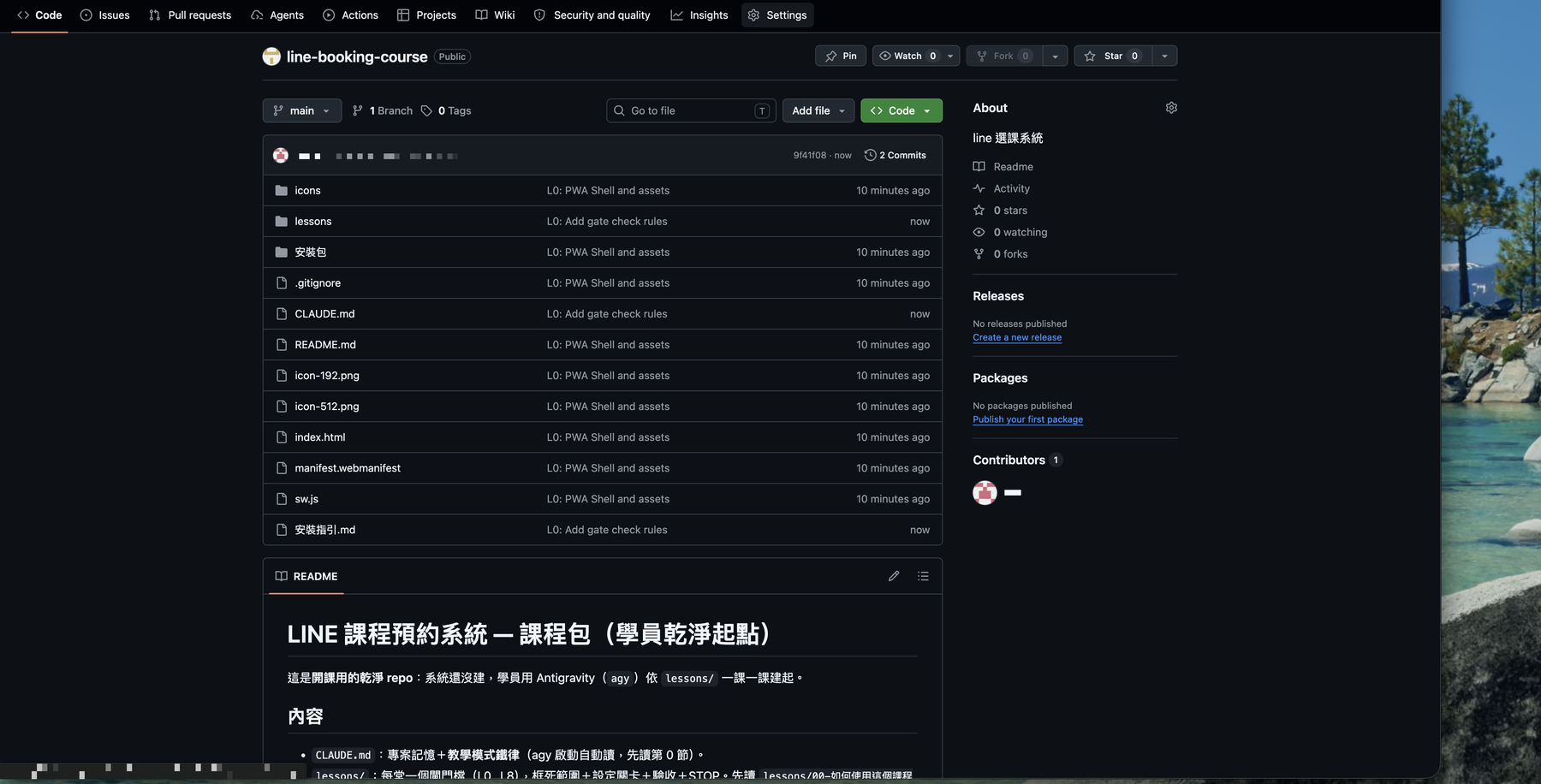Open README.md in the file list
Image resolution: width=1541 pixels, height=784 pixels.
325,345
